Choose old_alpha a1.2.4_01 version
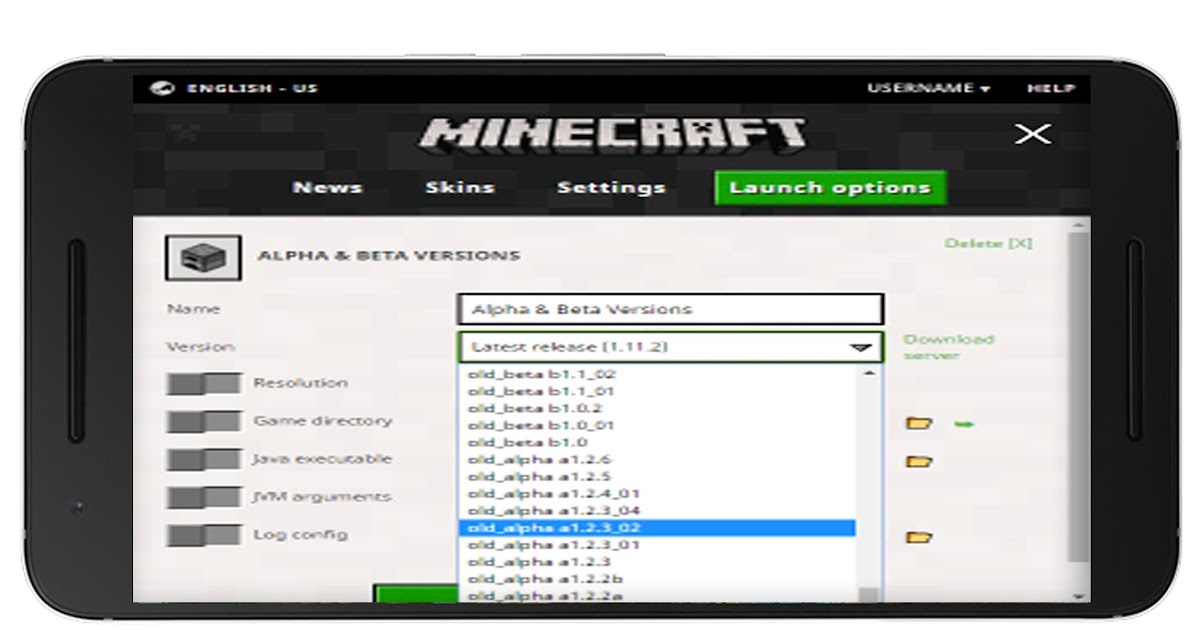 pos(554,493)
